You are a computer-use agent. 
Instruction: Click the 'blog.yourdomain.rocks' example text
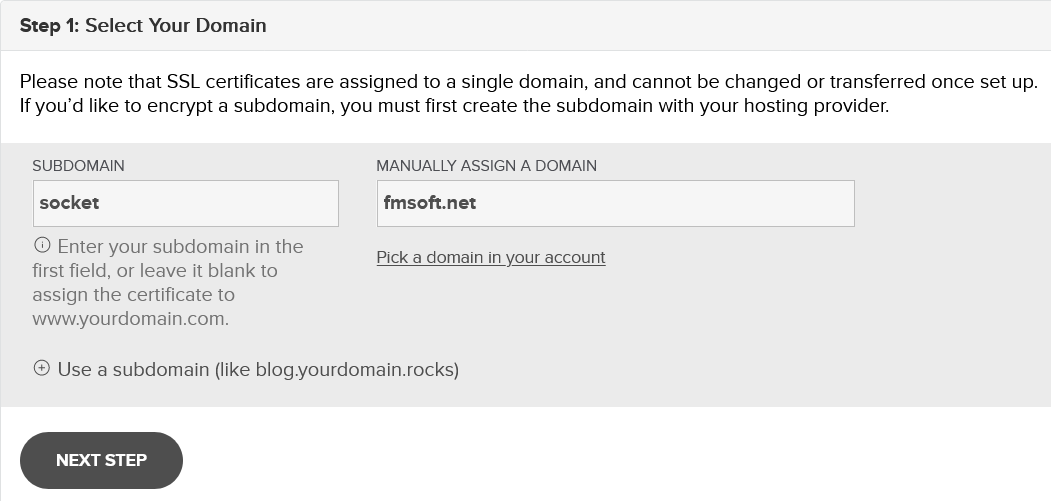click(x=355, y=370)
